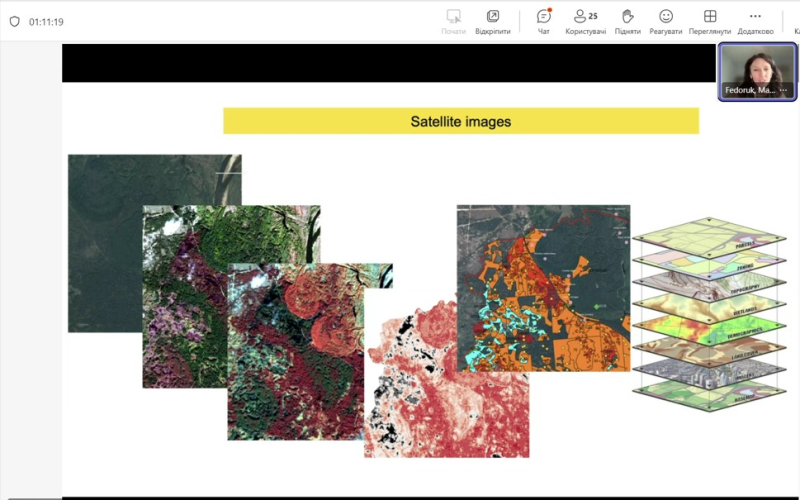The image size is (800, 500).
Task: Click the green and purple false-color image
Action: click(x=185, y=300)
